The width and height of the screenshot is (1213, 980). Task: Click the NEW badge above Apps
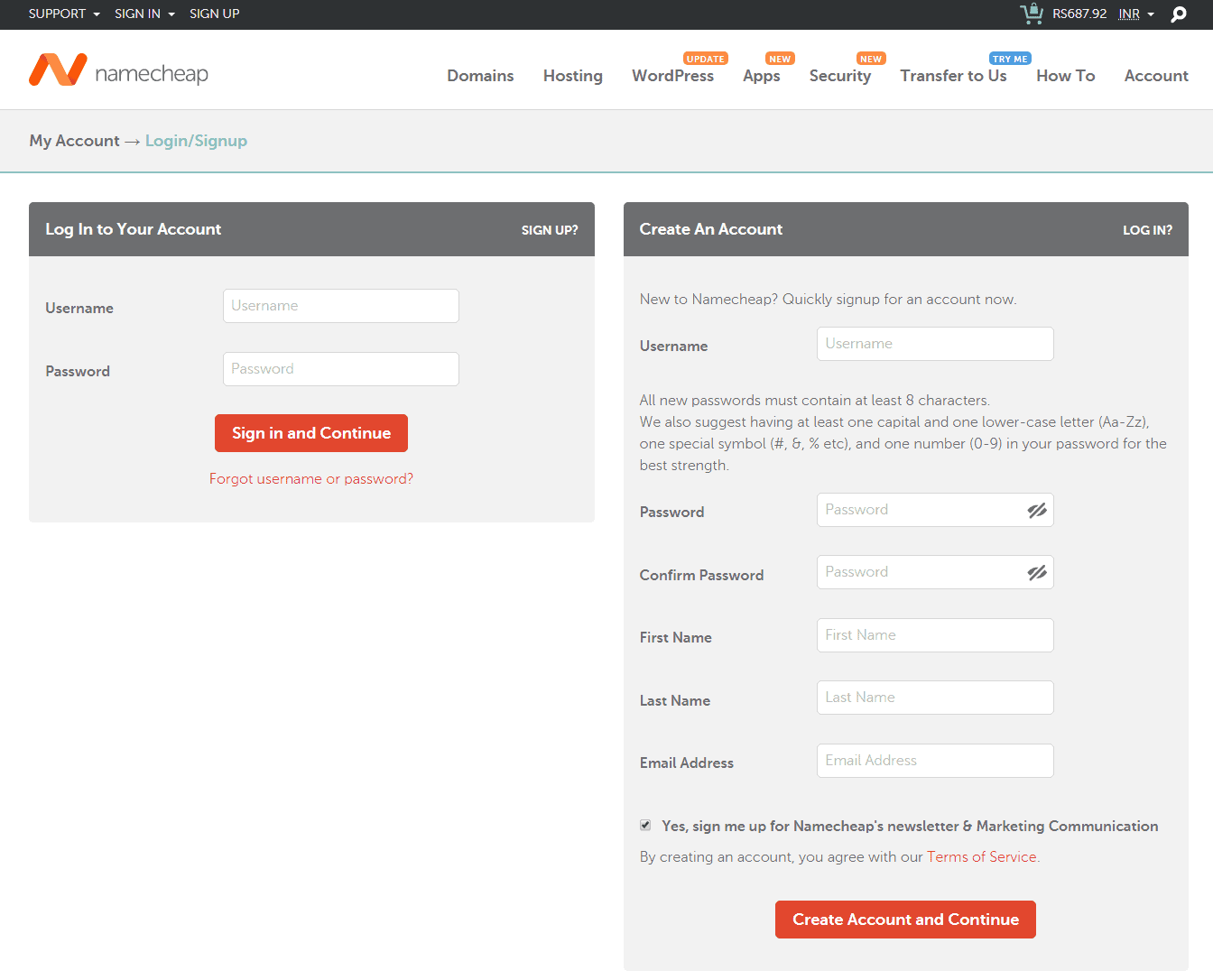click(780, 59)
